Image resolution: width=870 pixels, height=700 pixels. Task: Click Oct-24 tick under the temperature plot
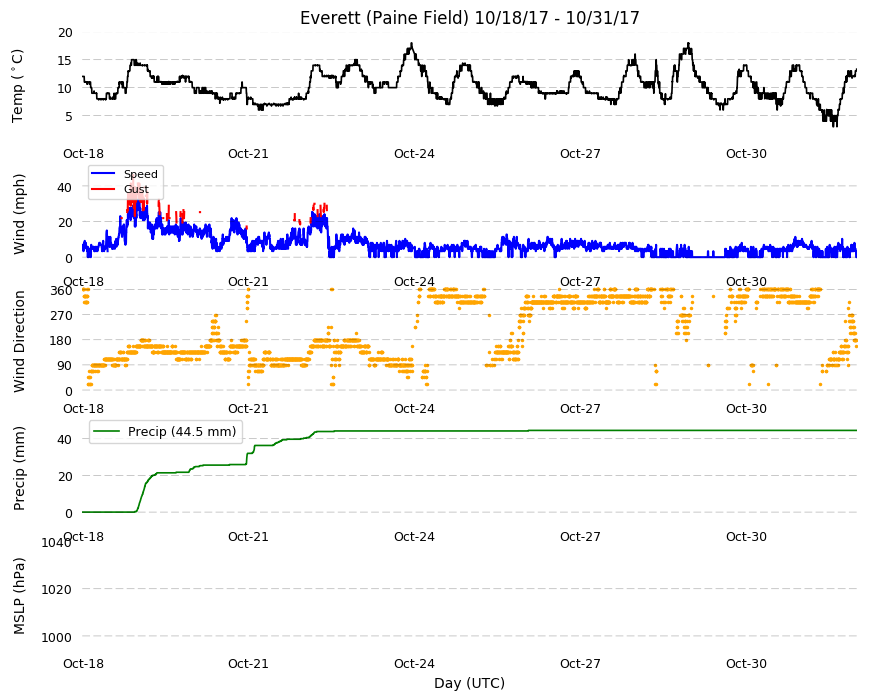[x=414, y=154]
